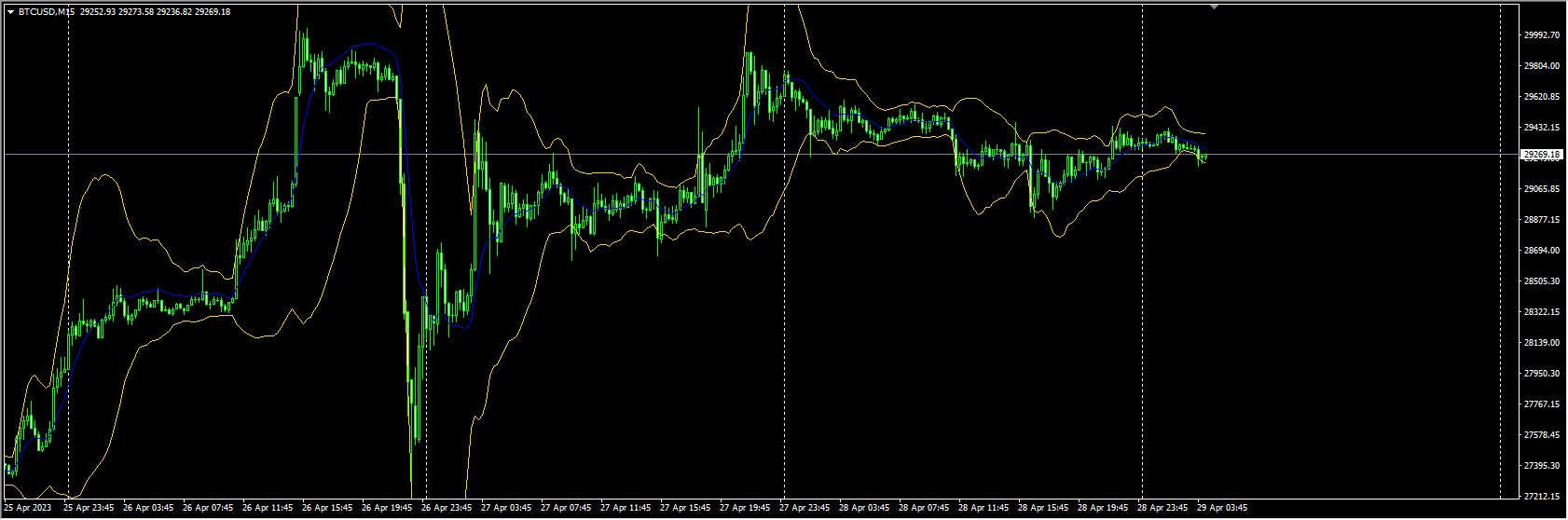
Task: Click price scale value 29804.00
Action: click(1542, 66)
